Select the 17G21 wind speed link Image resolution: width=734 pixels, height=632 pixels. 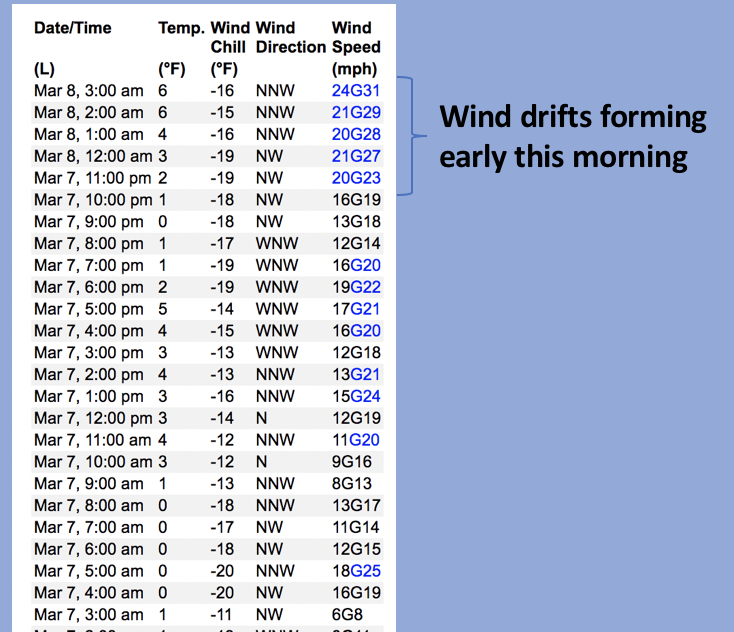click(x=356, y=309)
